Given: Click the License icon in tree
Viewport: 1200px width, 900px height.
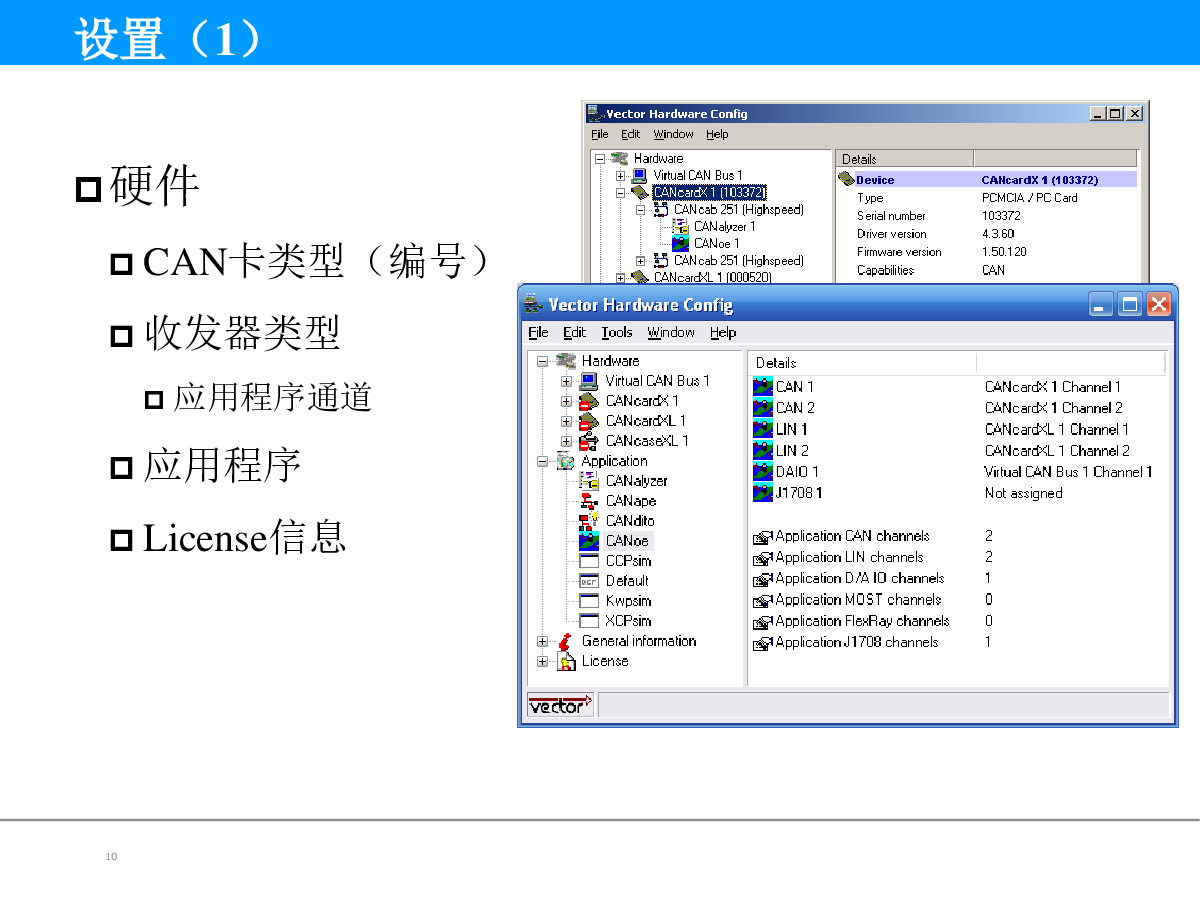Looking at the screenshot, I should [x=566, y=661].
